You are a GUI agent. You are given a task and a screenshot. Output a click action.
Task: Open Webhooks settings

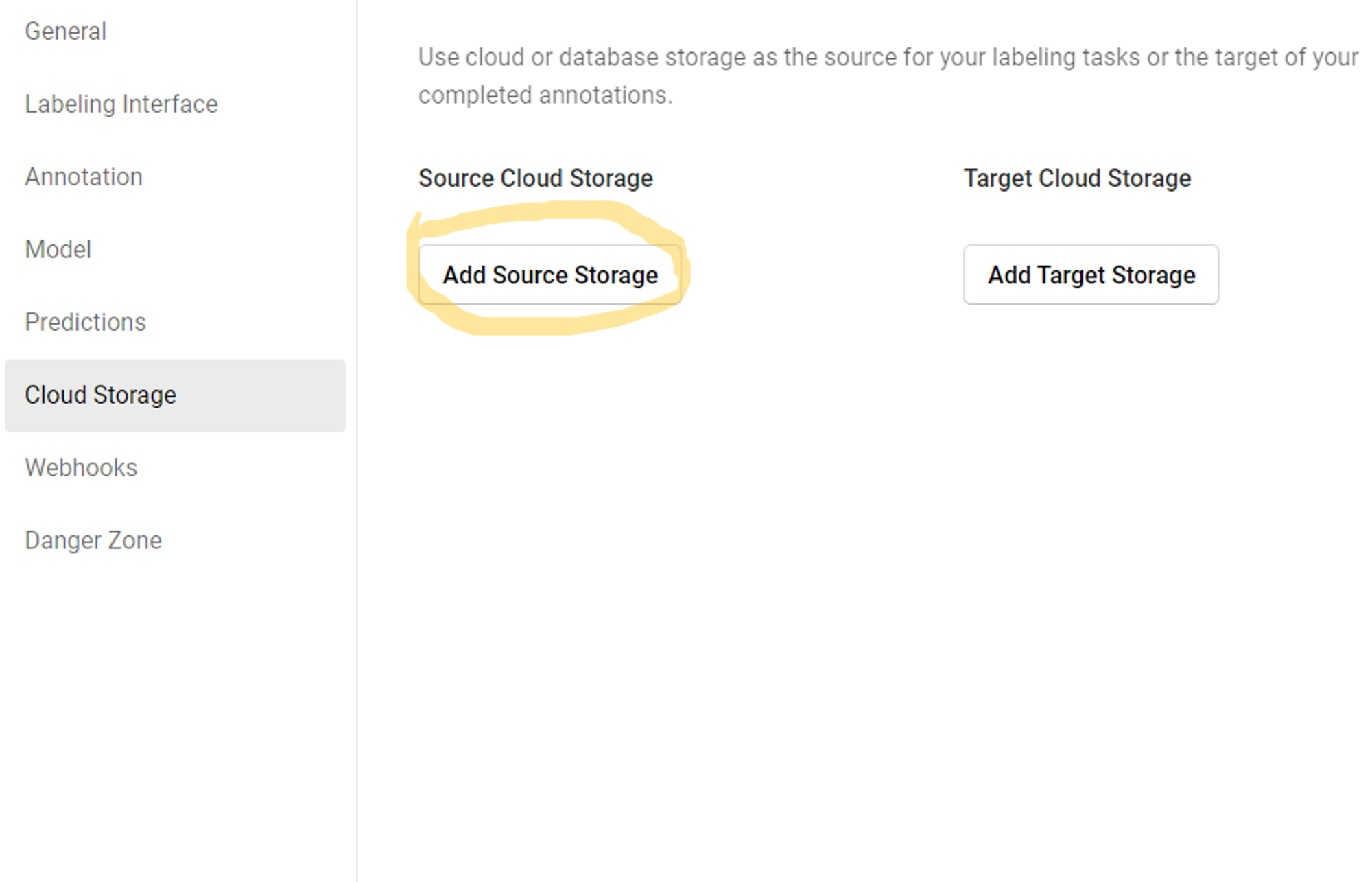81,468
